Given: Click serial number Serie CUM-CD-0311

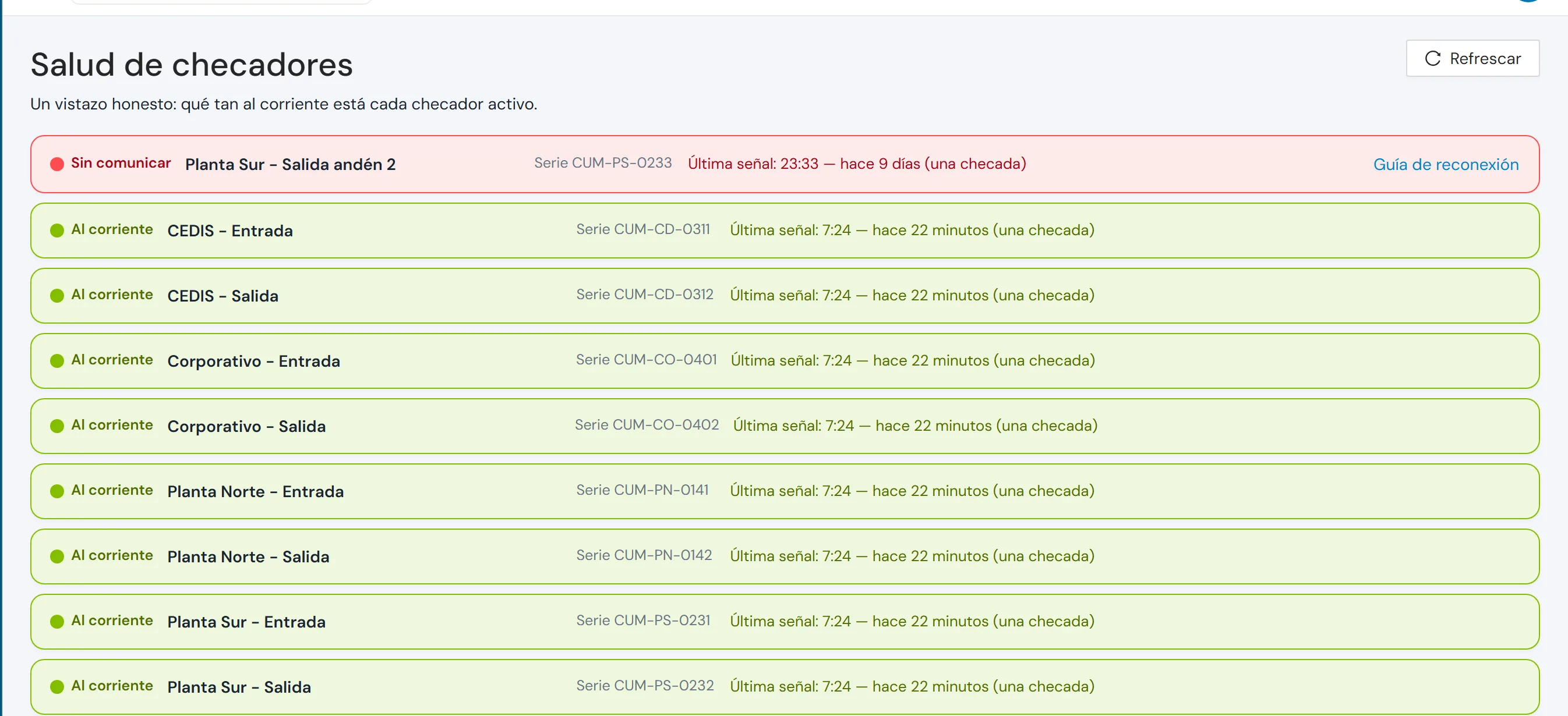Looking at the screenshot, I should pos(644,229).
